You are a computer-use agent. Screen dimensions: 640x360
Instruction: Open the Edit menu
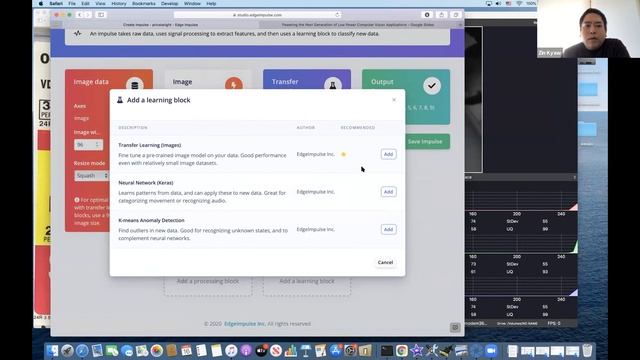tap(85, 4)
